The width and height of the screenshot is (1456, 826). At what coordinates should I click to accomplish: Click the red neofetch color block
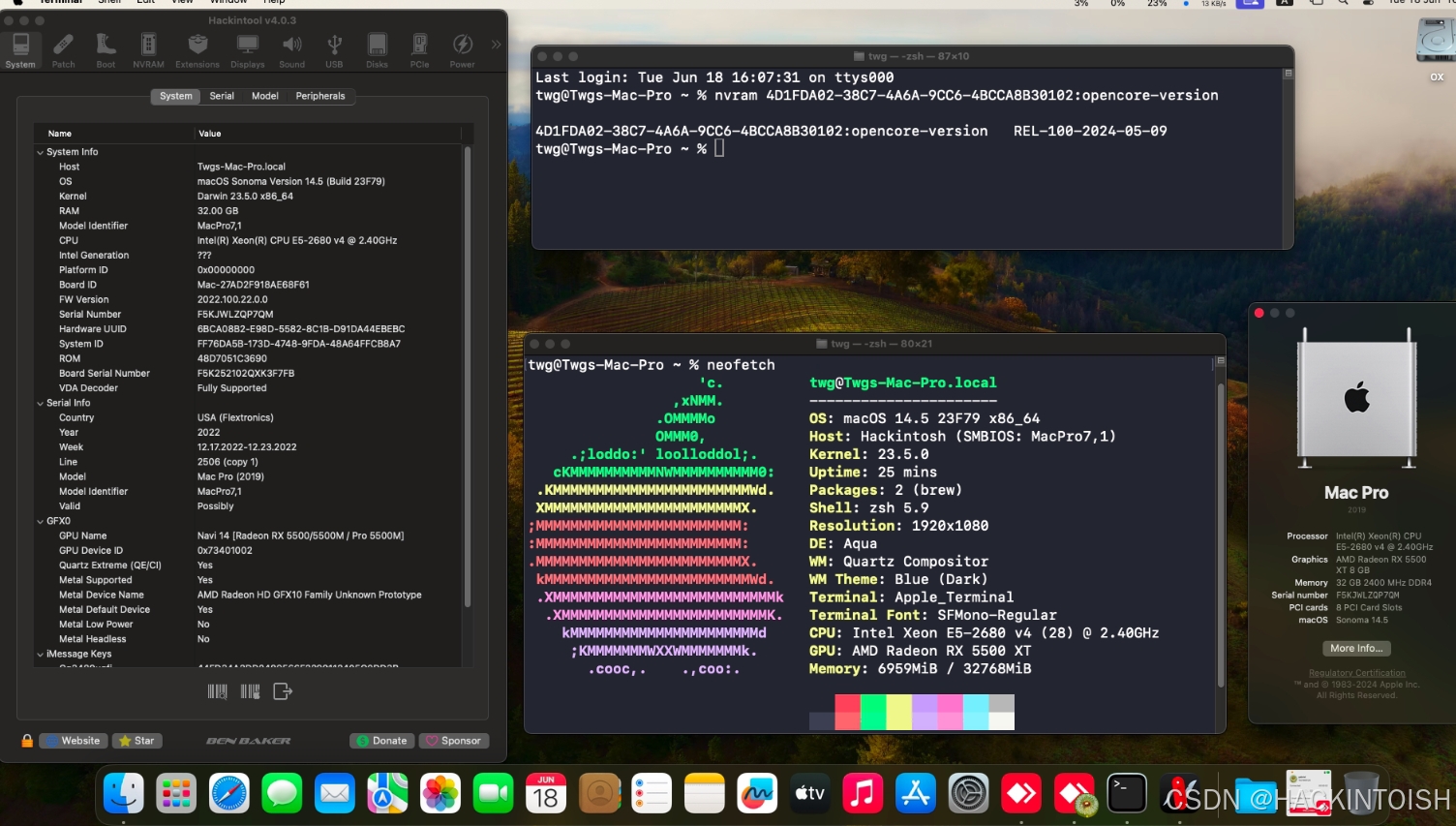coord(847,712)
